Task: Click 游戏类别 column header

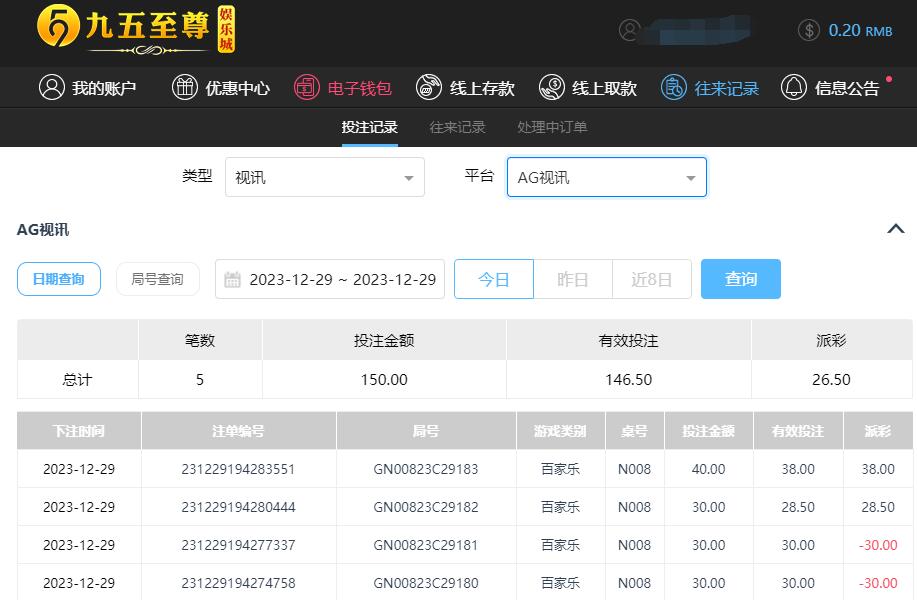Action: pyautogui.click(x=560, y=431)
